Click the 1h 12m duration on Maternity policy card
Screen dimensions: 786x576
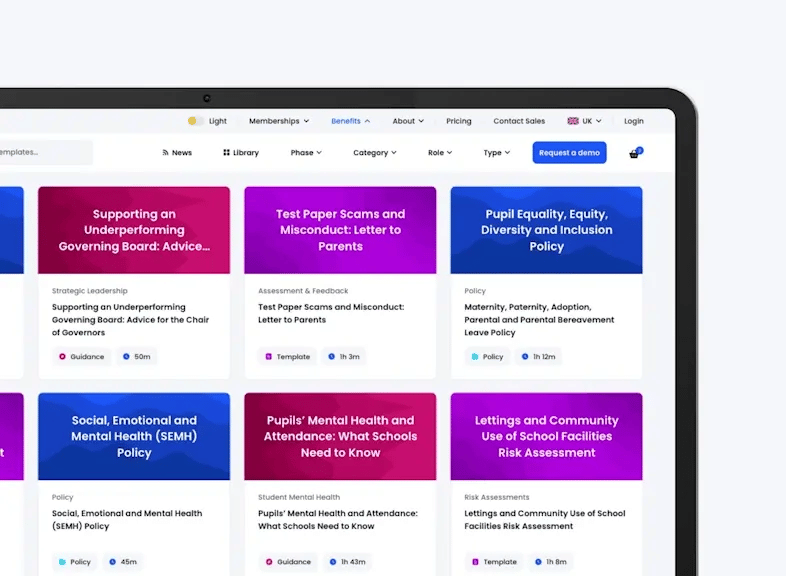(x=538, y=356)
